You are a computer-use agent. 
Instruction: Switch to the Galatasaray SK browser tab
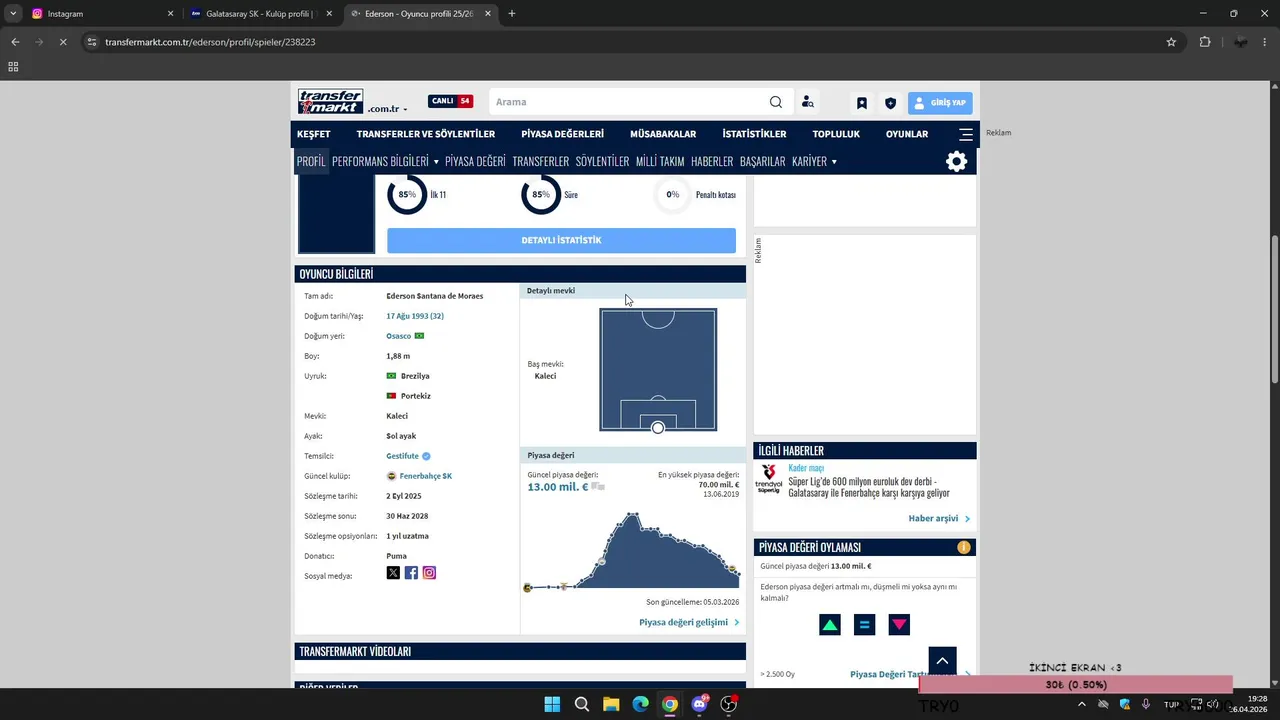pos(262,14)
